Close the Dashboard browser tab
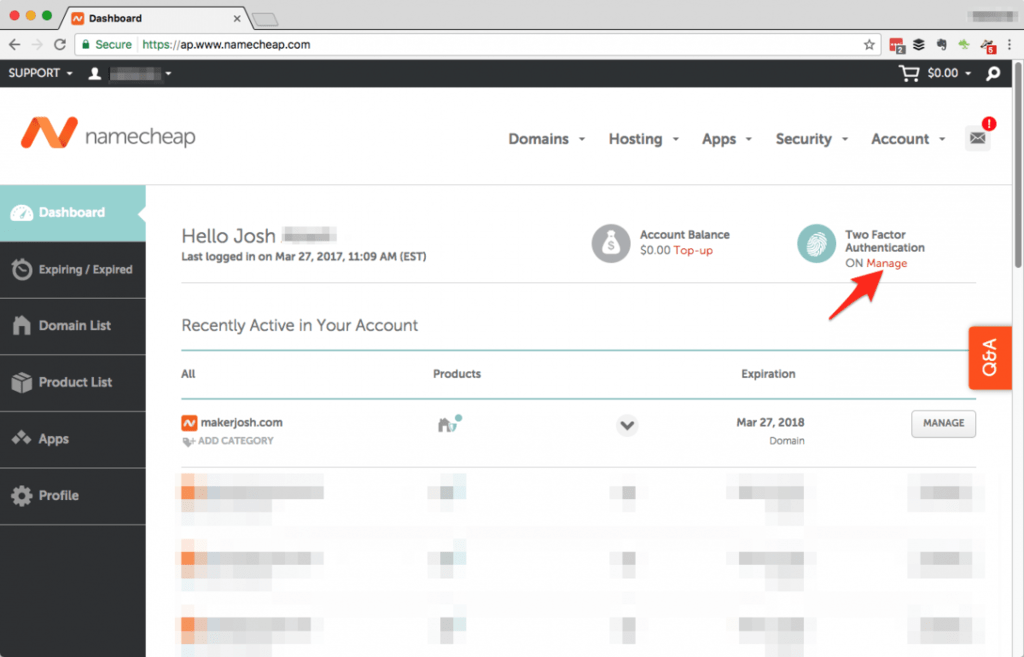This screenshot has width=1024, height=657. (237, 18)
